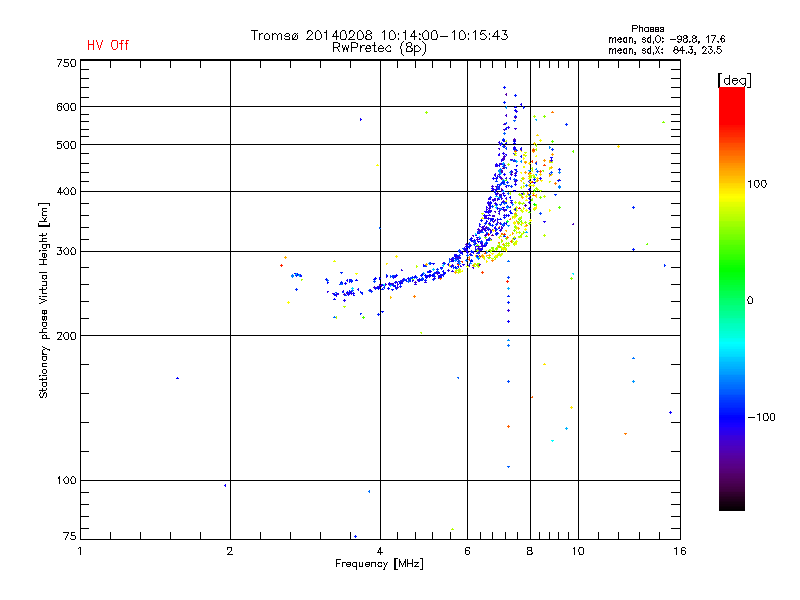Click the 300 tick on height axis
This screenshot has height=600, width=800.
(66, 251)
